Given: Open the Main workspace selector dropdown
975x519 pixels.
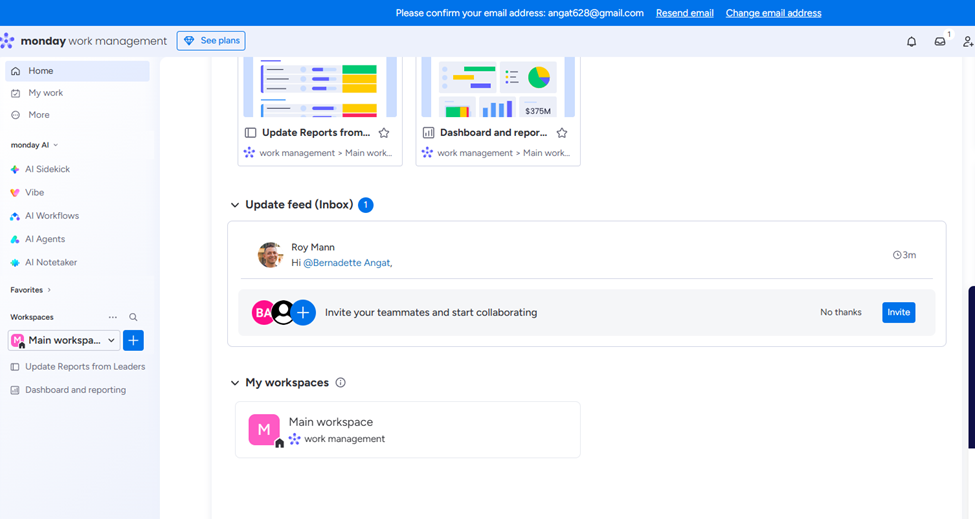Looking at the screenshot, I should pos(64,341).
